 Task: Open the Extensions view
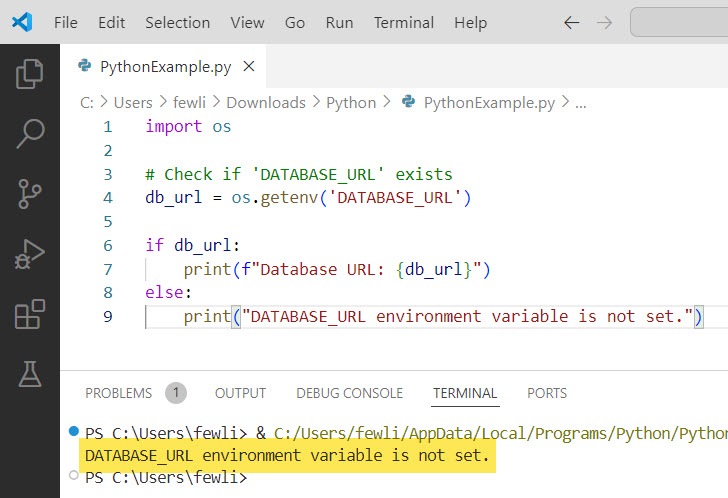(x=30, y=314)
